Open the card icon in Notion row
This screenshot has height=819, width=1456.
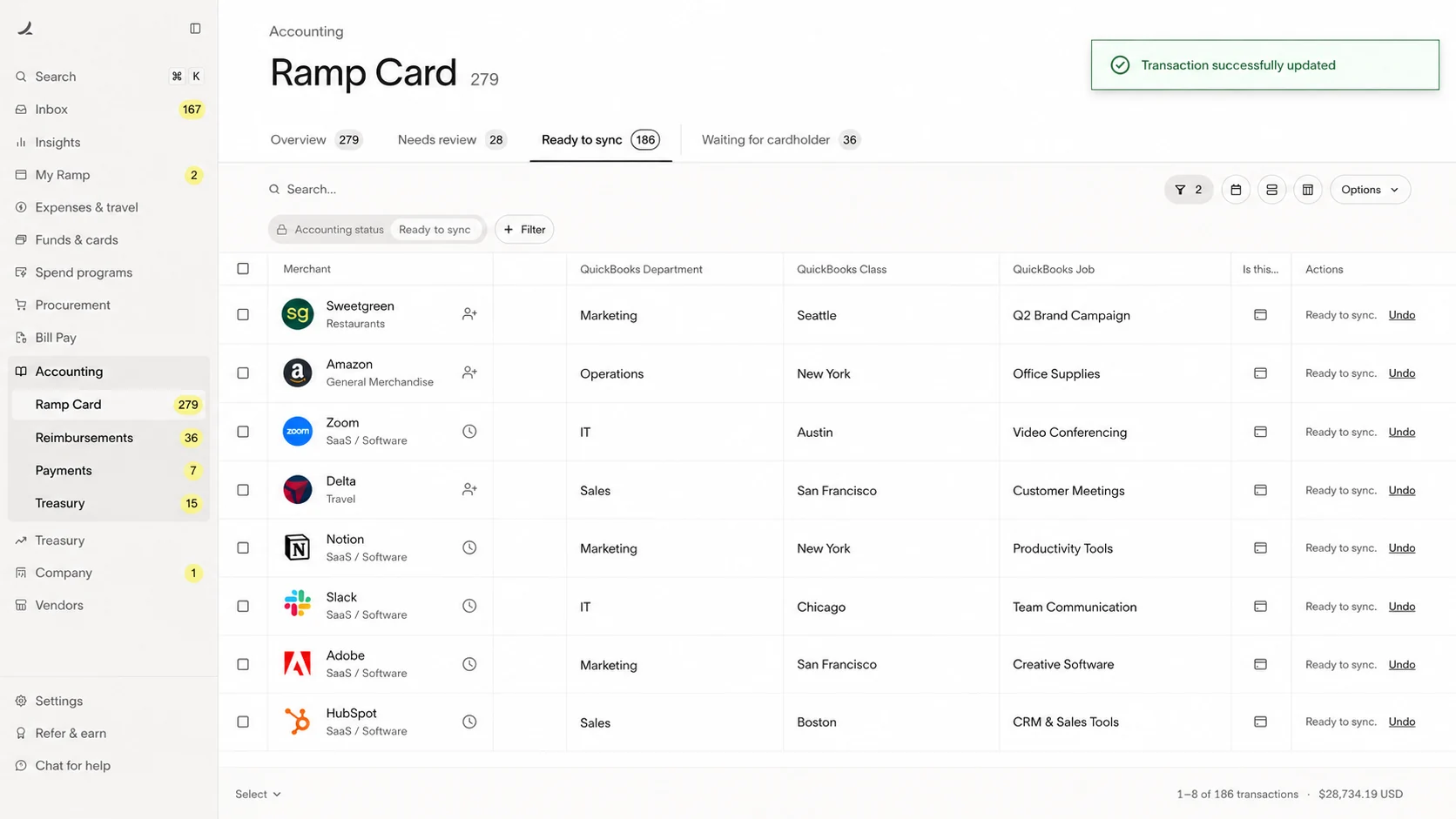pos(1260,548)
